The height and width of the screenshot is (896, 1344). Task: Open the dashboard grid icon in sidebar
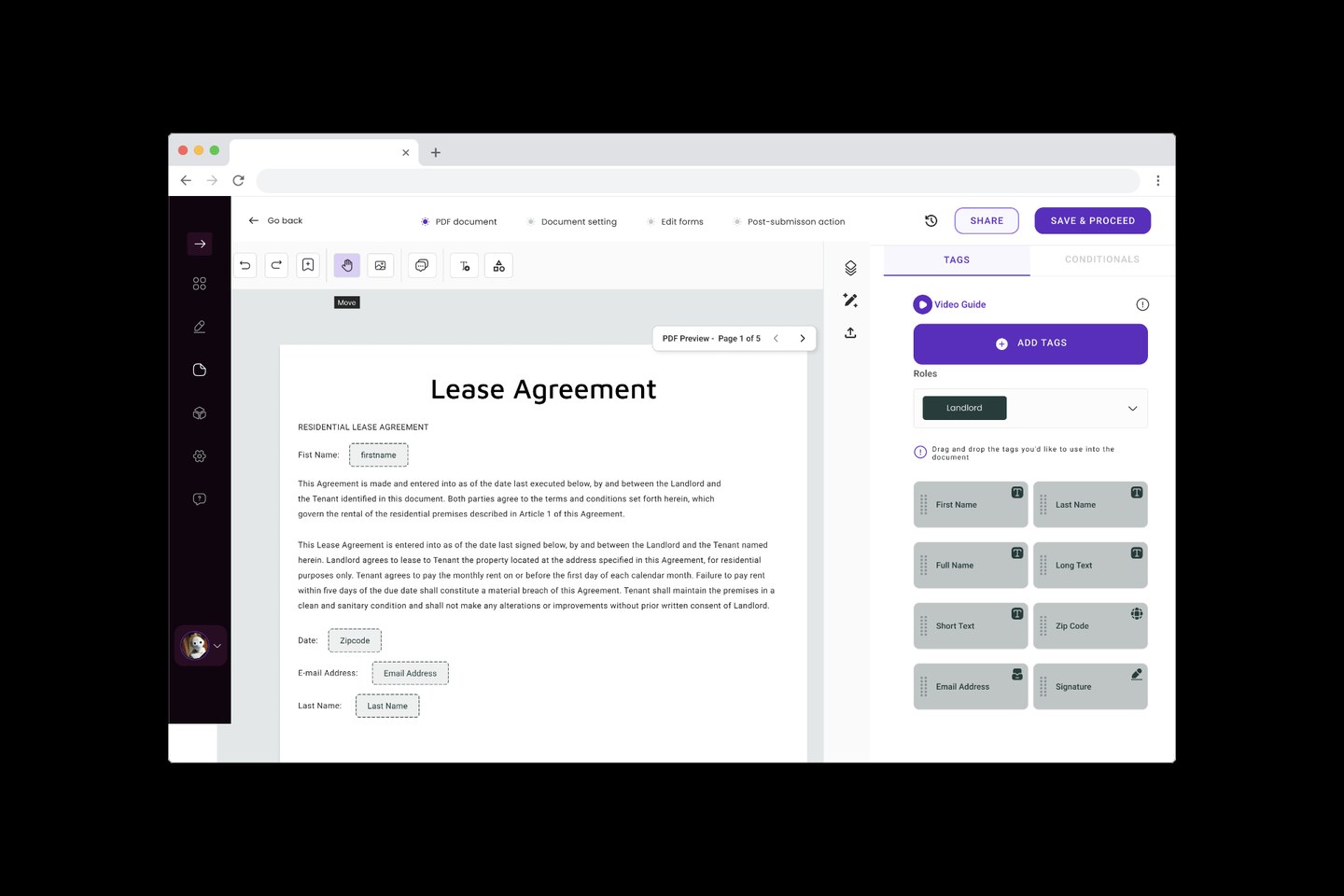pyautogui.click(x=200, y=284)
